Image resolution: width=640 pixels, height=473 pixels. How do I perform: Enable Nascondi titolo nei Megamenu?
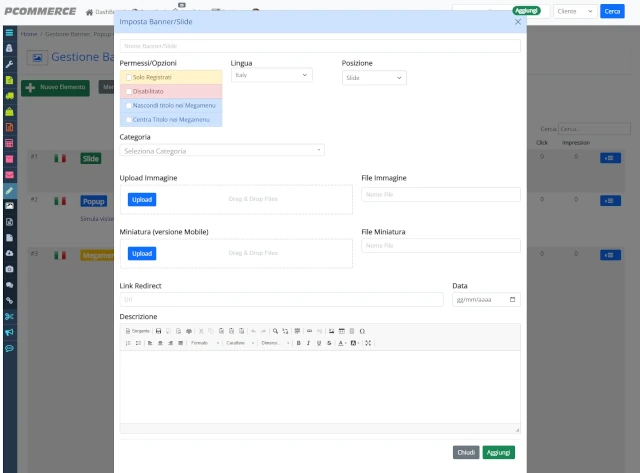pos(129,105)
